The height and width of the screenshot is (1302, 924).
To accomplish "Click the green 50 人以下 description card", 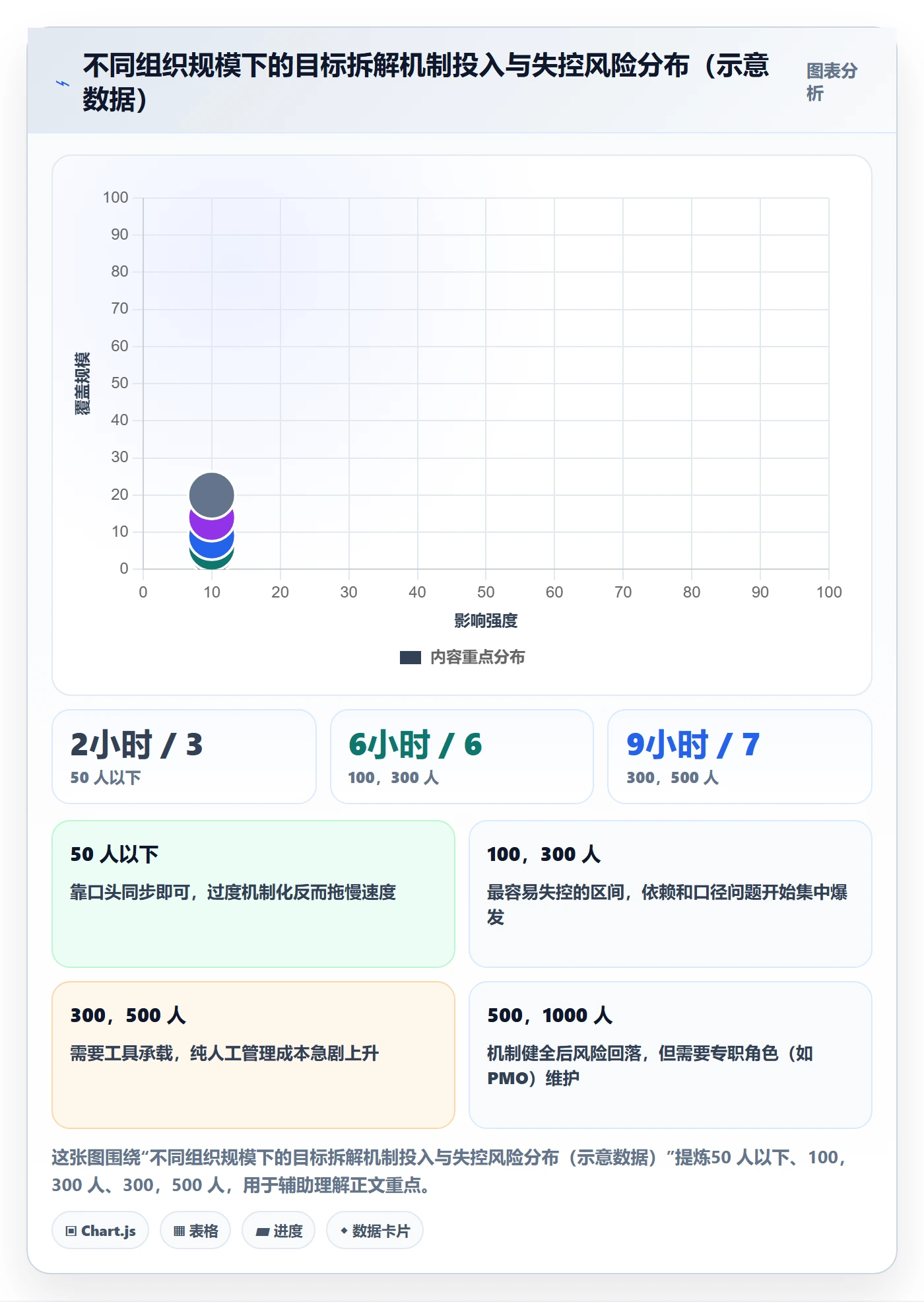I will pyautogui.click(x=253, y=894).
